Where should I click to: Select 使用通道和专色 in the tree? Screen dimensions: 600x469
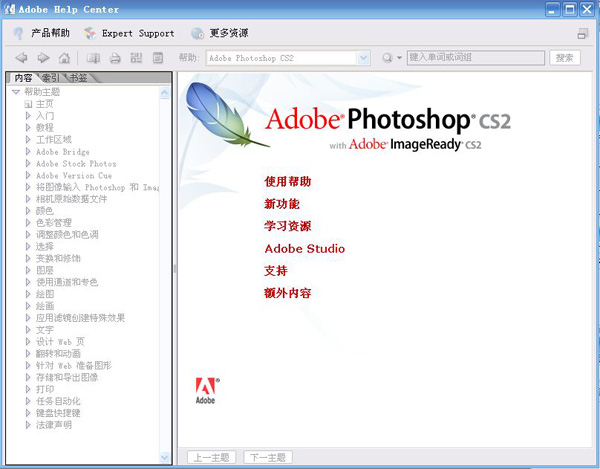[x=67, y=282]
